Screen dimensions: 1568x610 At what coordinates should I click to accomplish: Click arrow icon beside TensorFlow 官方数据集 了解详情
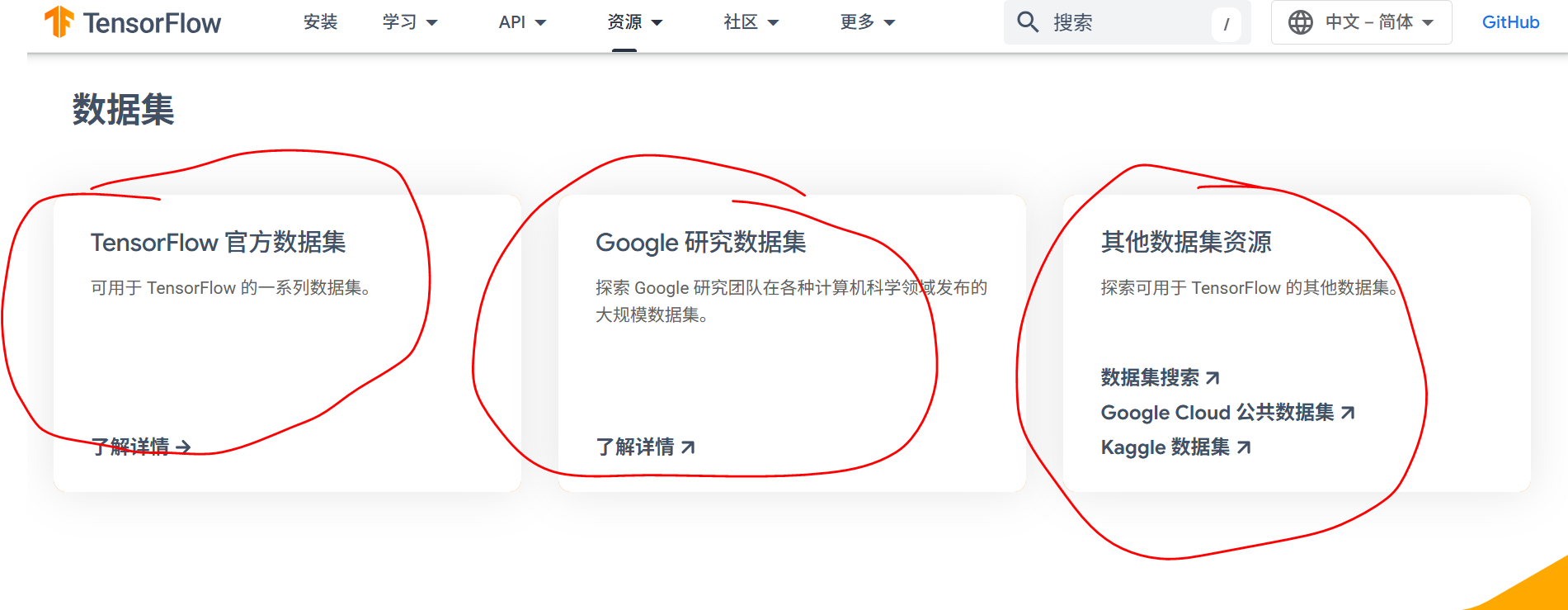184,447
